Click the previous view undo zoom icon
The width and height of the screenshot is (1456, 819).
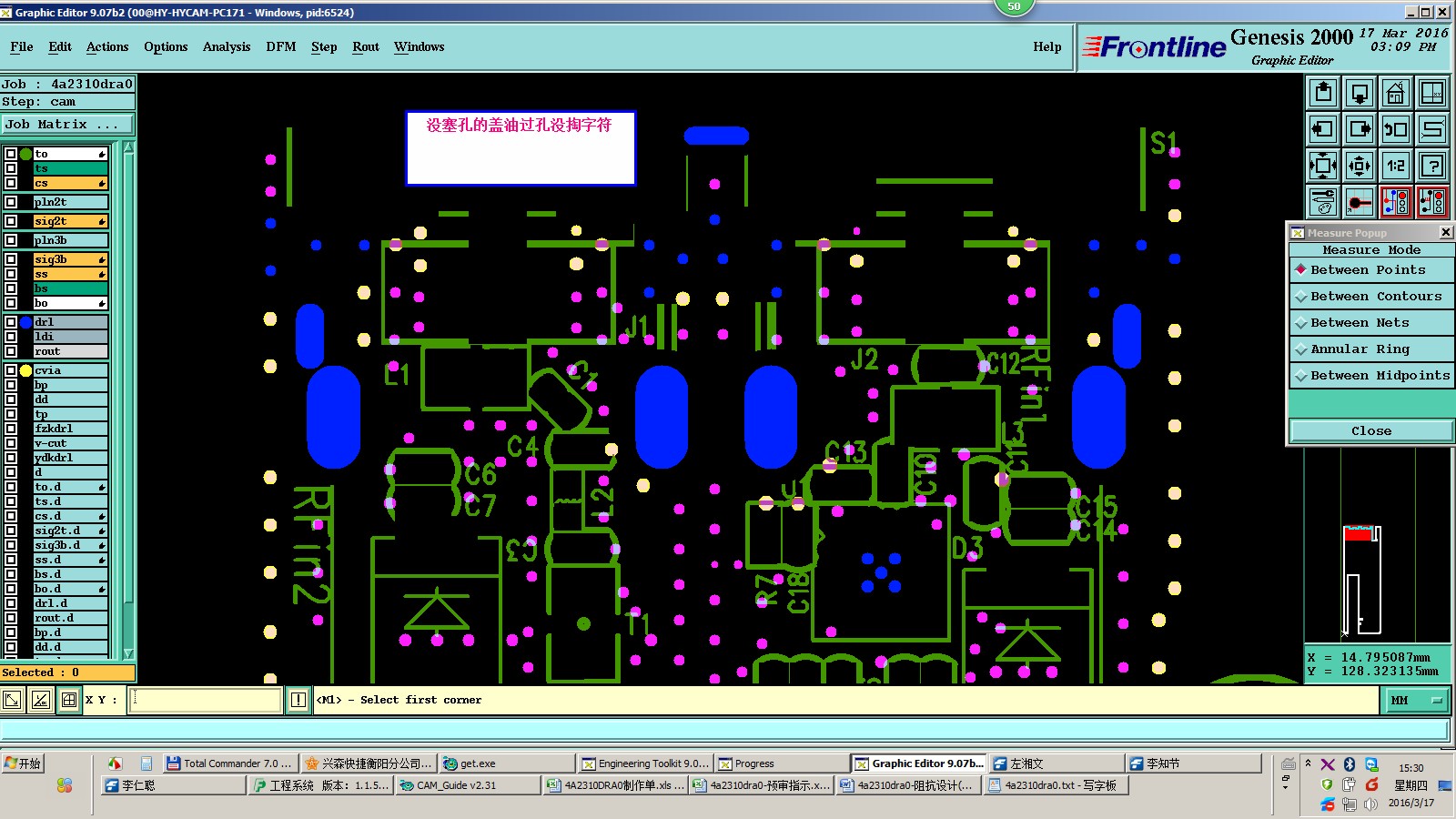click(1396, 129)
